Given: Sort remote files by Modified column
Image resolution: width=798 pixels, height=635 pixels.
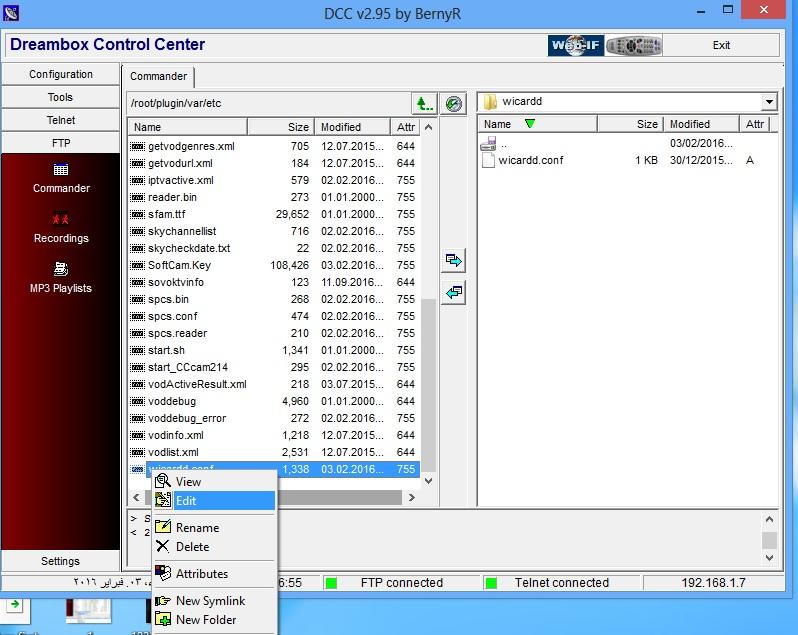Looking at the screenshot, I should [x=352, y=127].
